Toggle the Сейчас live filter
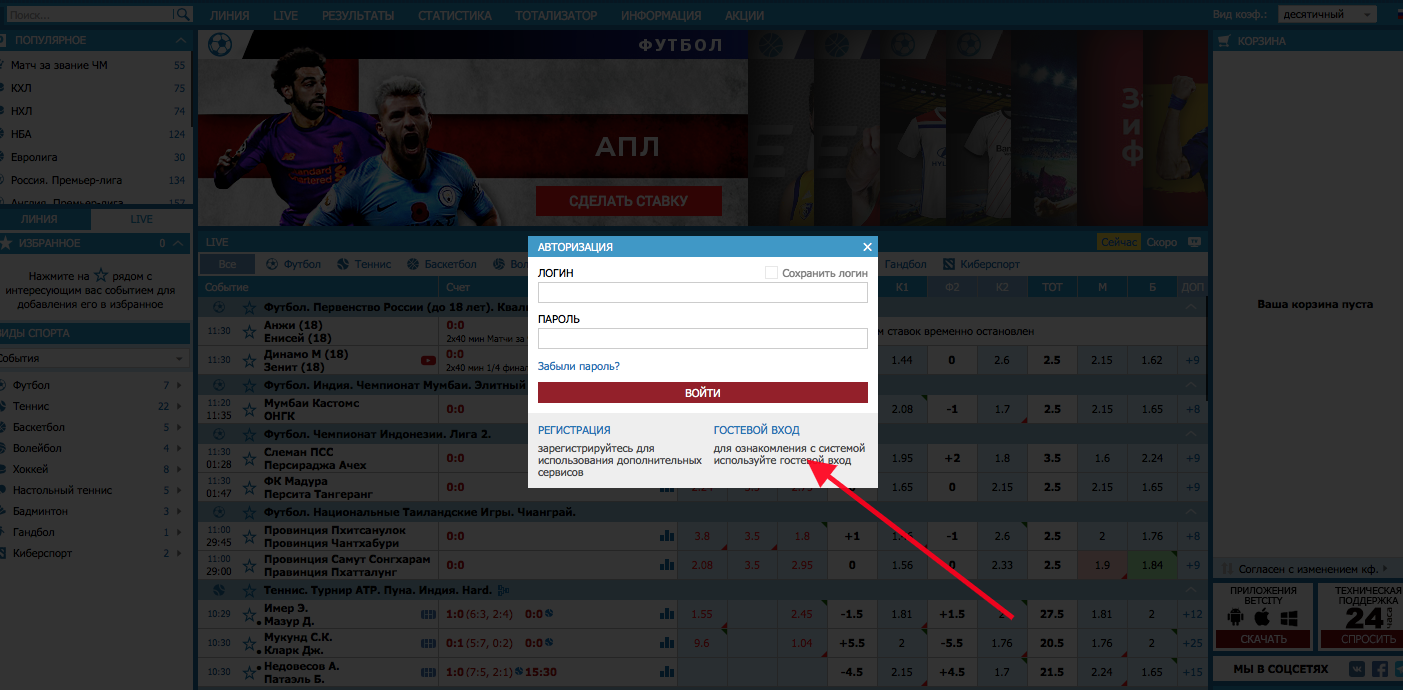1403x690 pixels. pyautogui.click(x=1119, y=242)
